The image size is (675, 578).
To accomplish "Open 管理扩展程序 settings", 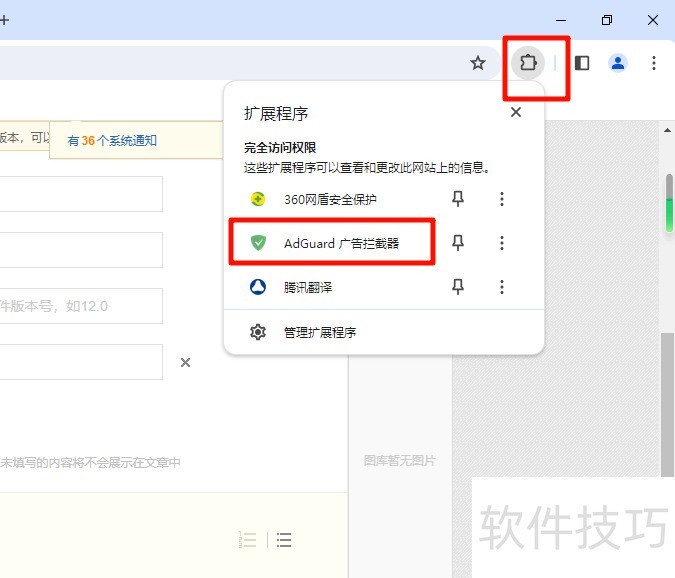I will 384,332.
